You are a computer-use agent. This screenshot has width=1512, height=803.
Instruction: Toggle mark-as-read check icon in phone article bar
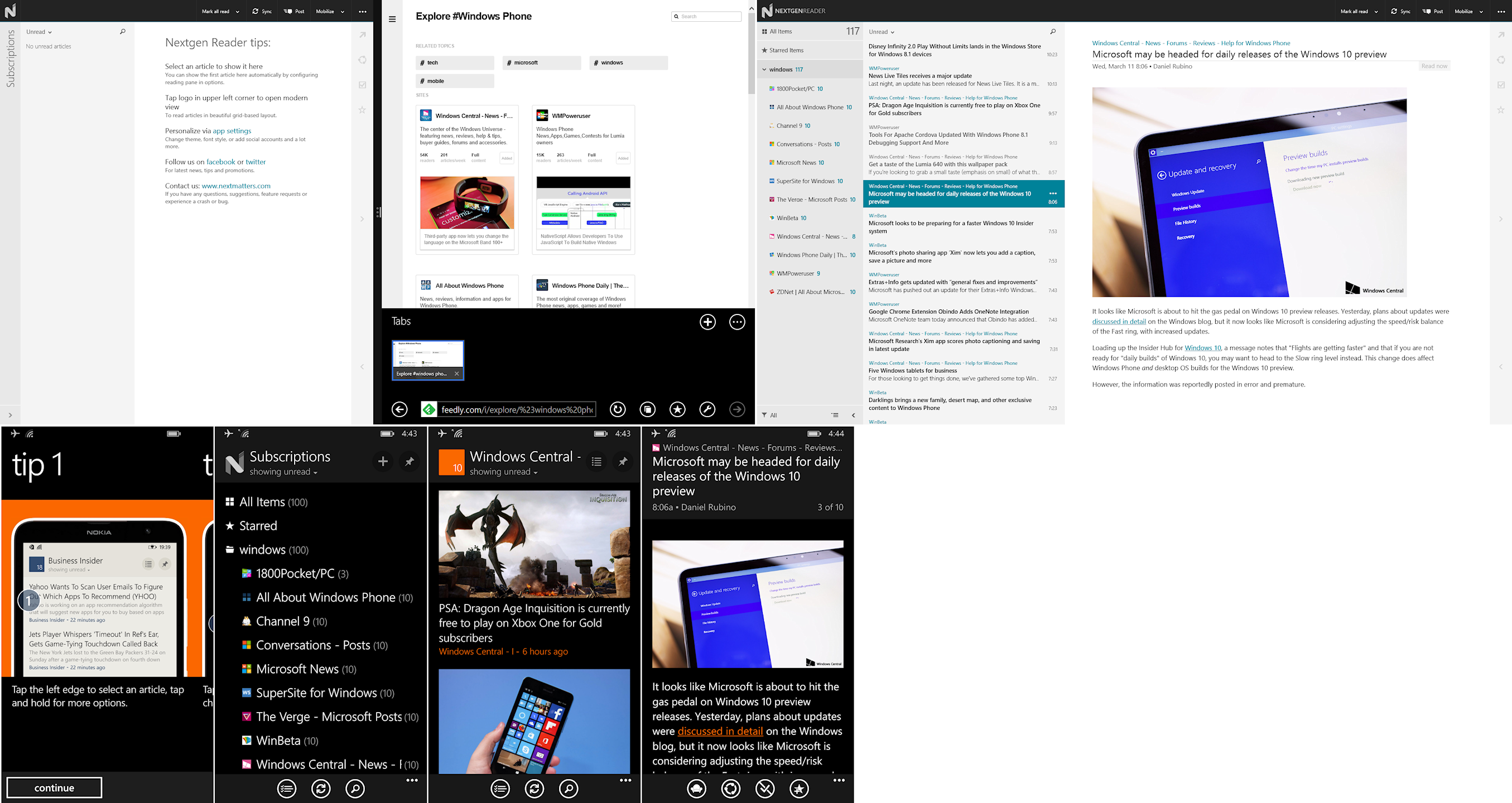[x=765, y=789]
